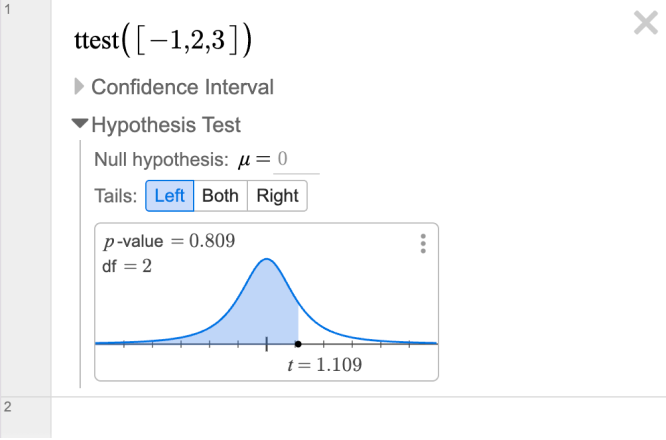Click the Confidence Interval heading text
This screenshot has height=440, width=666.
coord(183,87)
